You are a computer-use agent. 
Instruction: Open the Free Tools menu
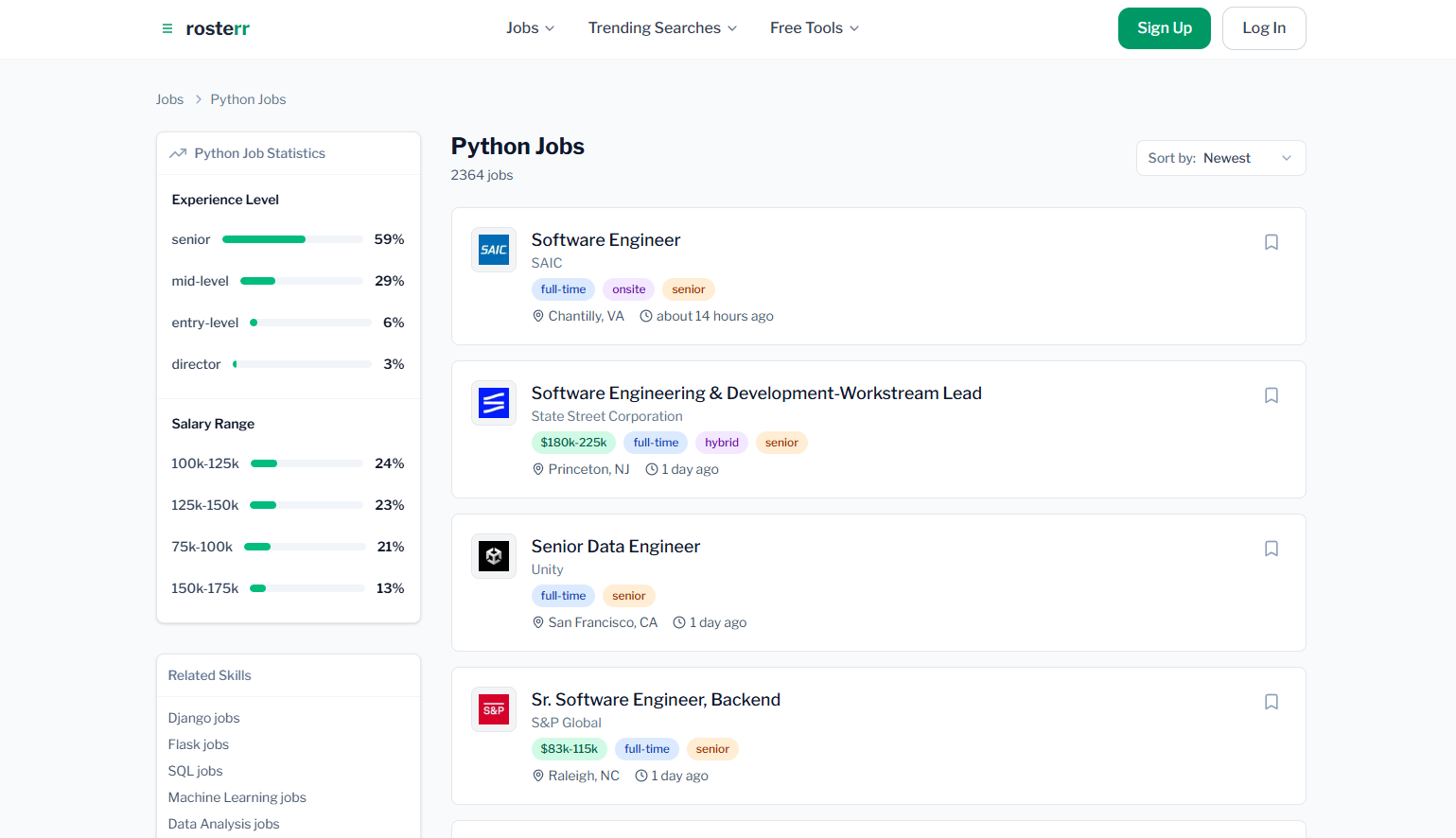pyautogui.click(x=815, y=28)
